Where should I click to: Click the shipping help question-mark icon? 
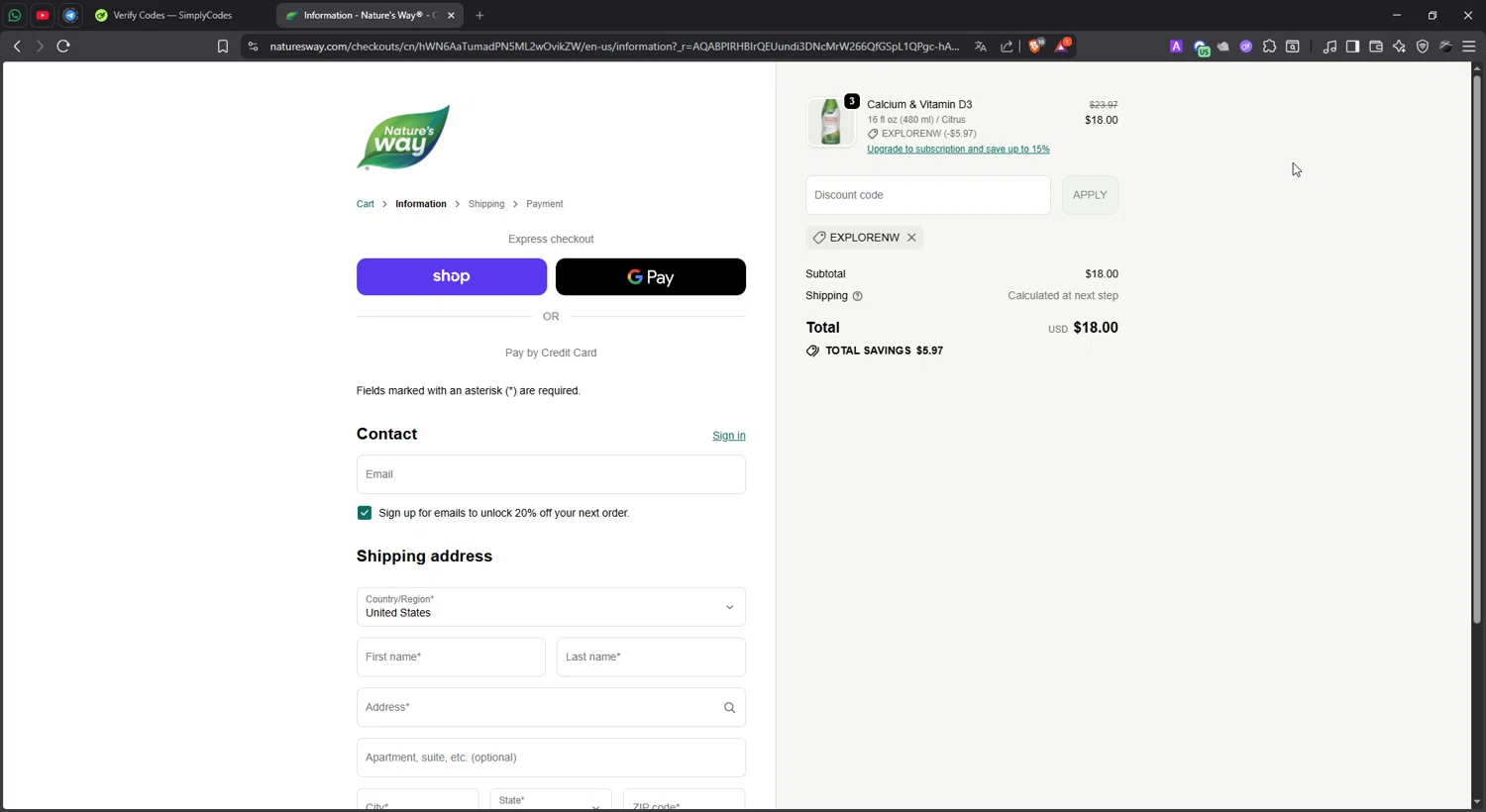point(858,296)
